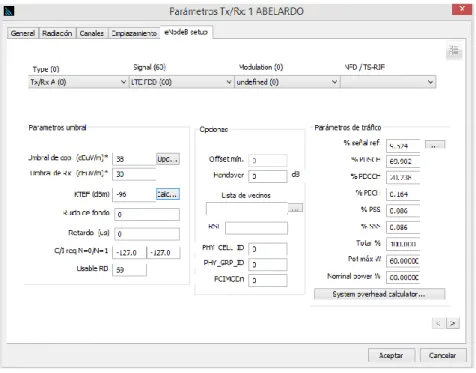Click the Aceptar button

391,355
